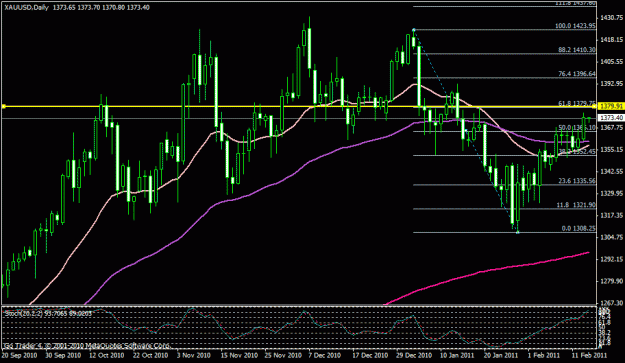Click the 1405.55 price axis label
Screen dimensions: 625x363
612,62
